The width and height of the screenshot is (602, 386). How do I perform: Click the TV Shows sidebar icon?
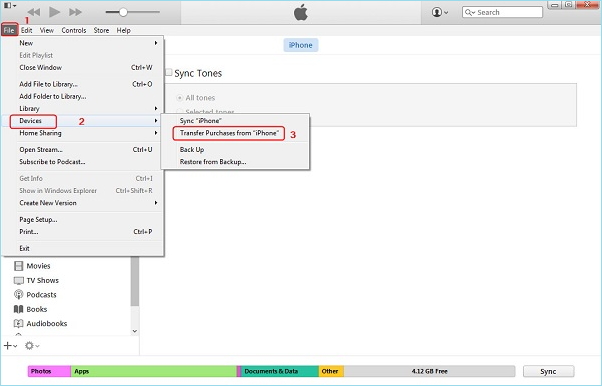(18, 280)
